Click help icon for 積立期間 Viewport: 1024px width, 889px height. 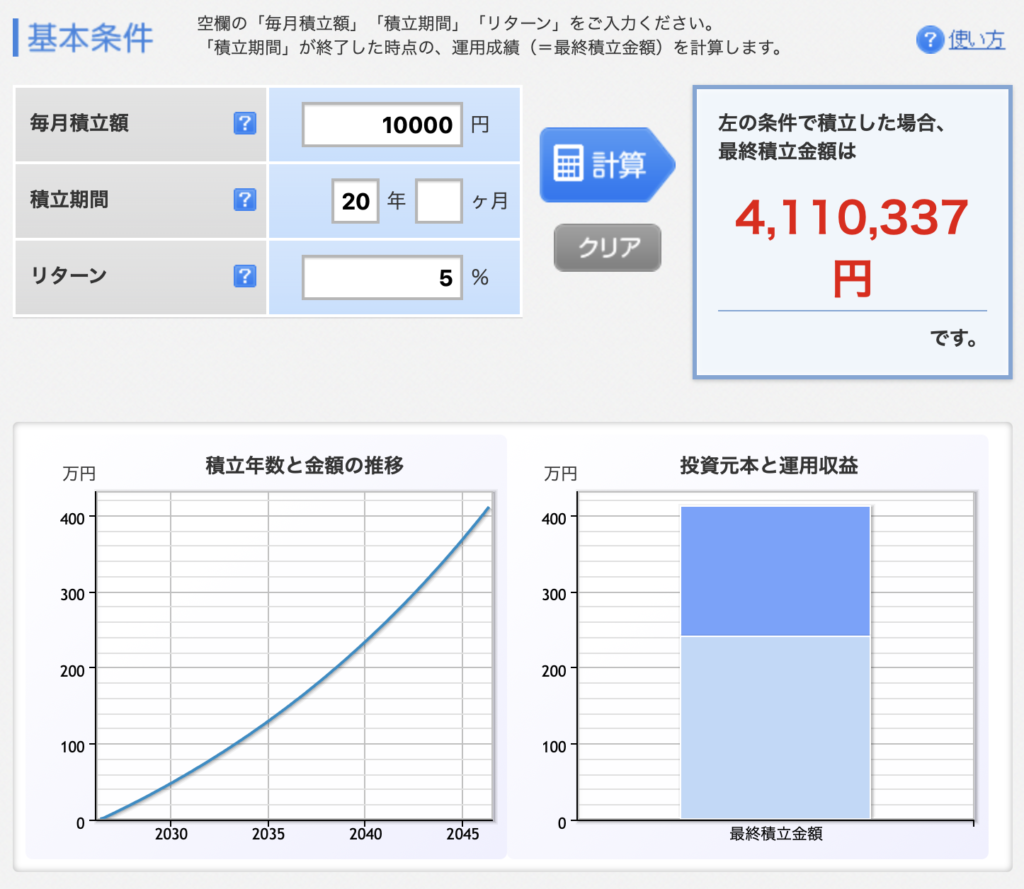(245, 200)
